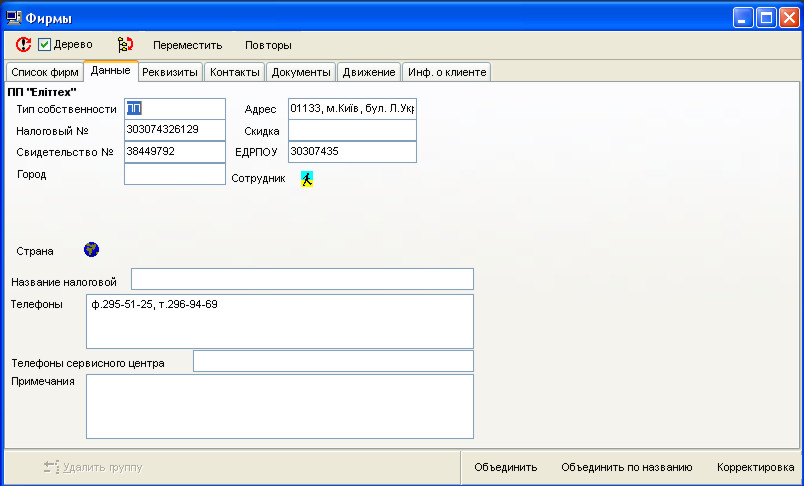The image size is (804, 486).
Task: Click the Корректировка button
Action: tap(755, 467)
